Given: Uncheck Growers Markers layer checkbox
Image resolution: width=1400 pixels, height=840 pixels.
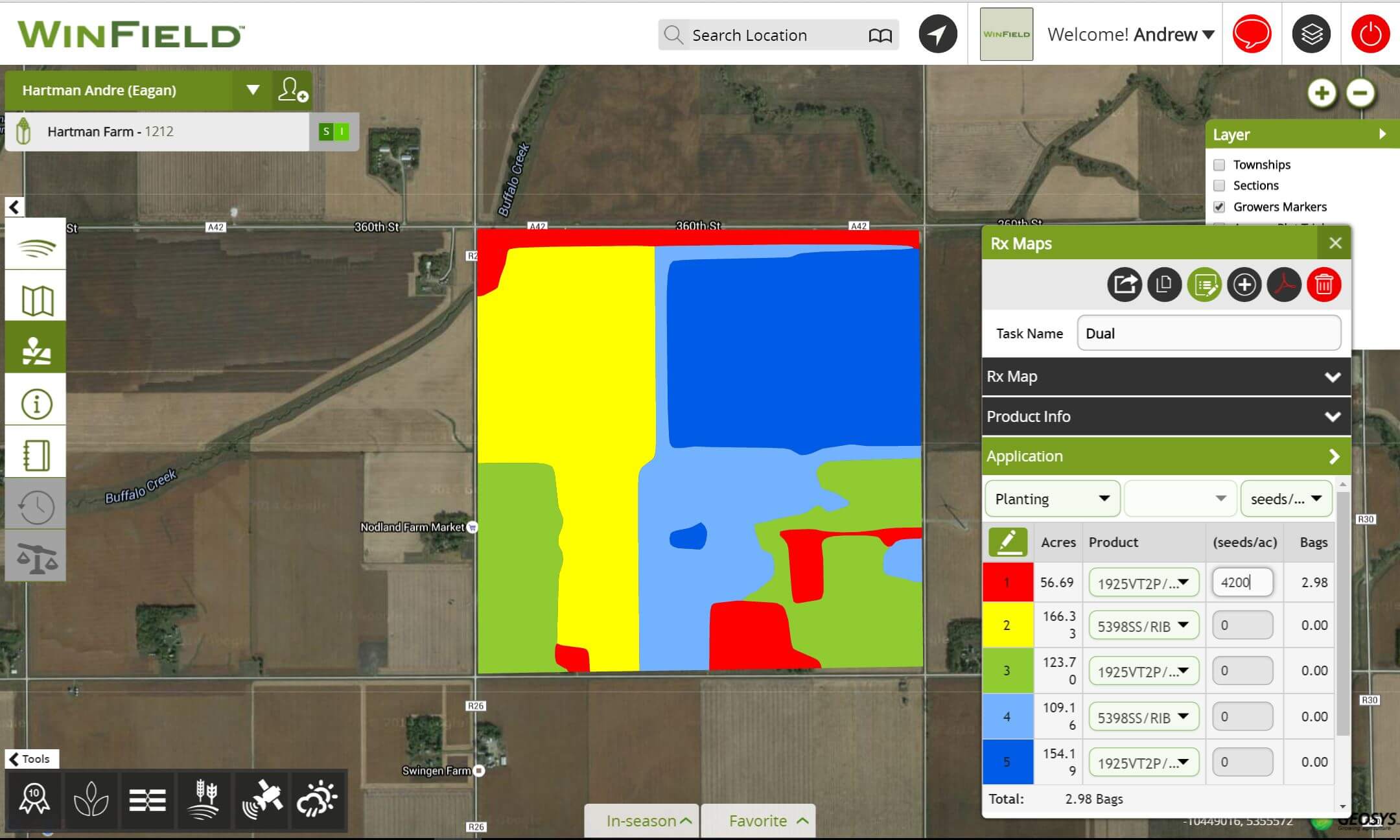Looking at the screenshot, I should coord(1219,207).
